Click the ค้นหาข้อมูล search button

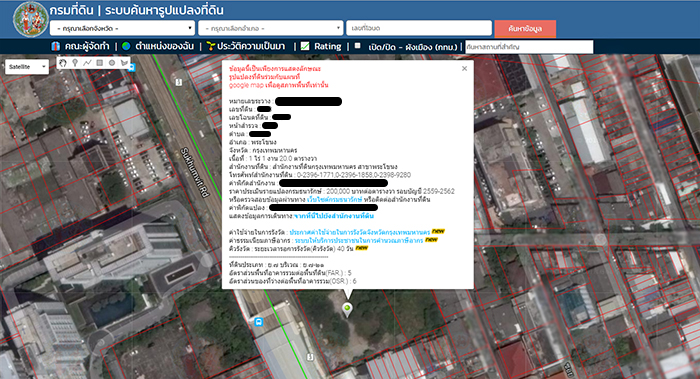tap(525, 29)
